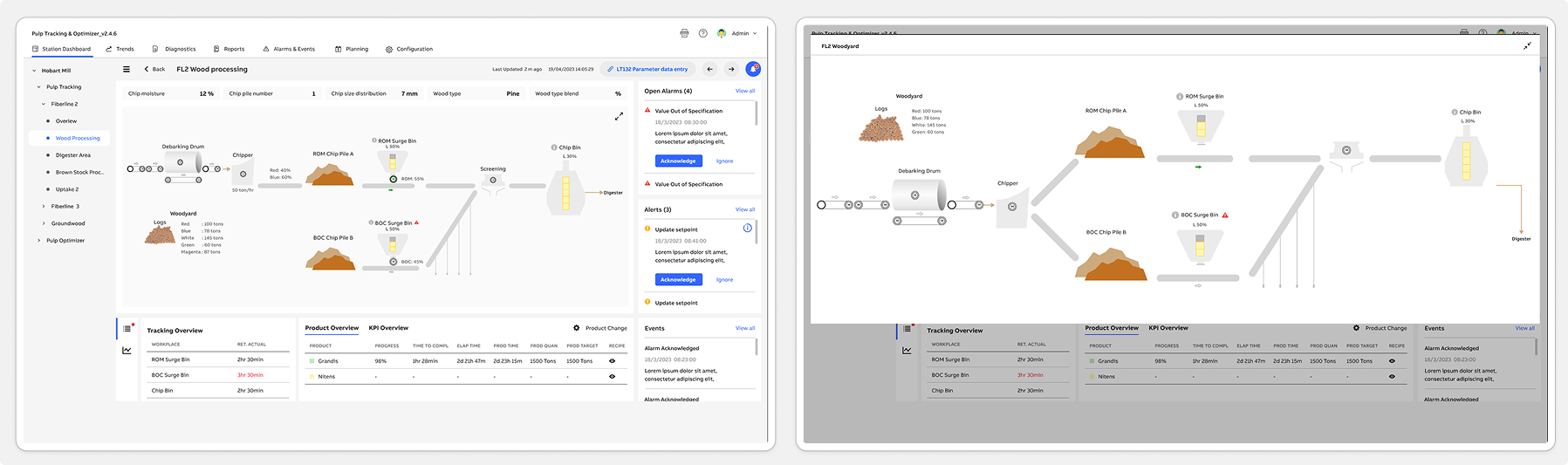Screen dimensions: 1568x465
Task: Toggle the hamburger menu beside Back
Action: click(x=127, y=69)
